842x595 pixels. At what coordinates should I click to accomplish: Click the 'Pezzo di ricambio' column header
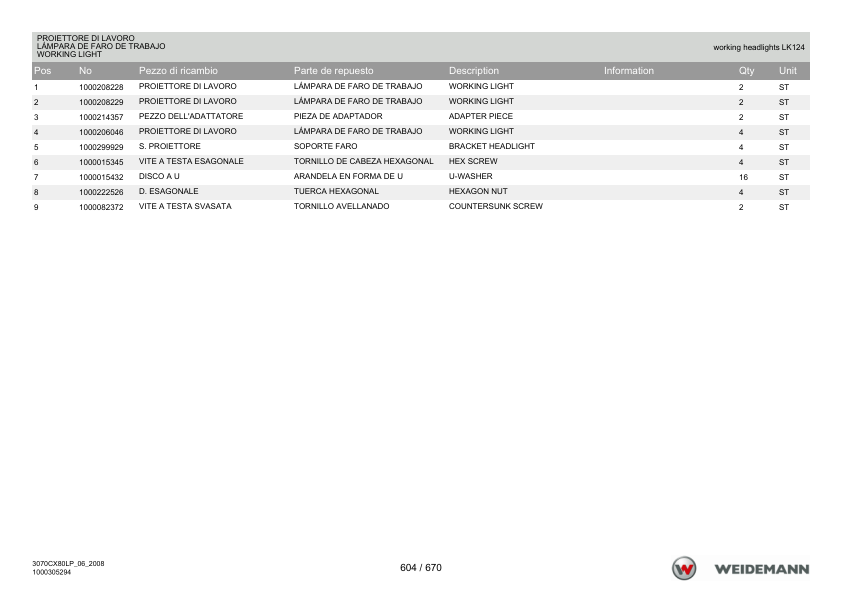click(178, 71)
